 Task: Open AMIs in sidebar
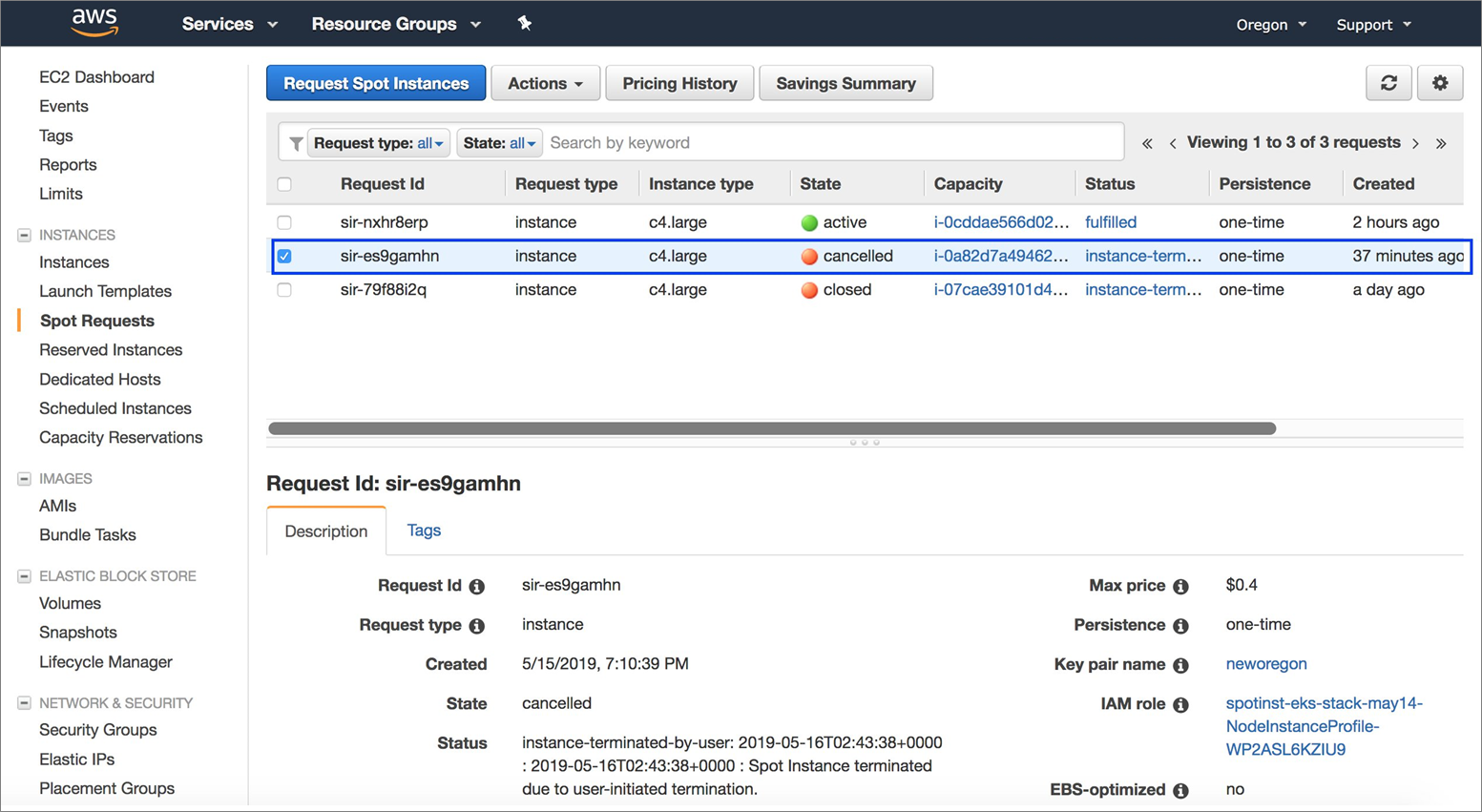(x=57, y=506)
